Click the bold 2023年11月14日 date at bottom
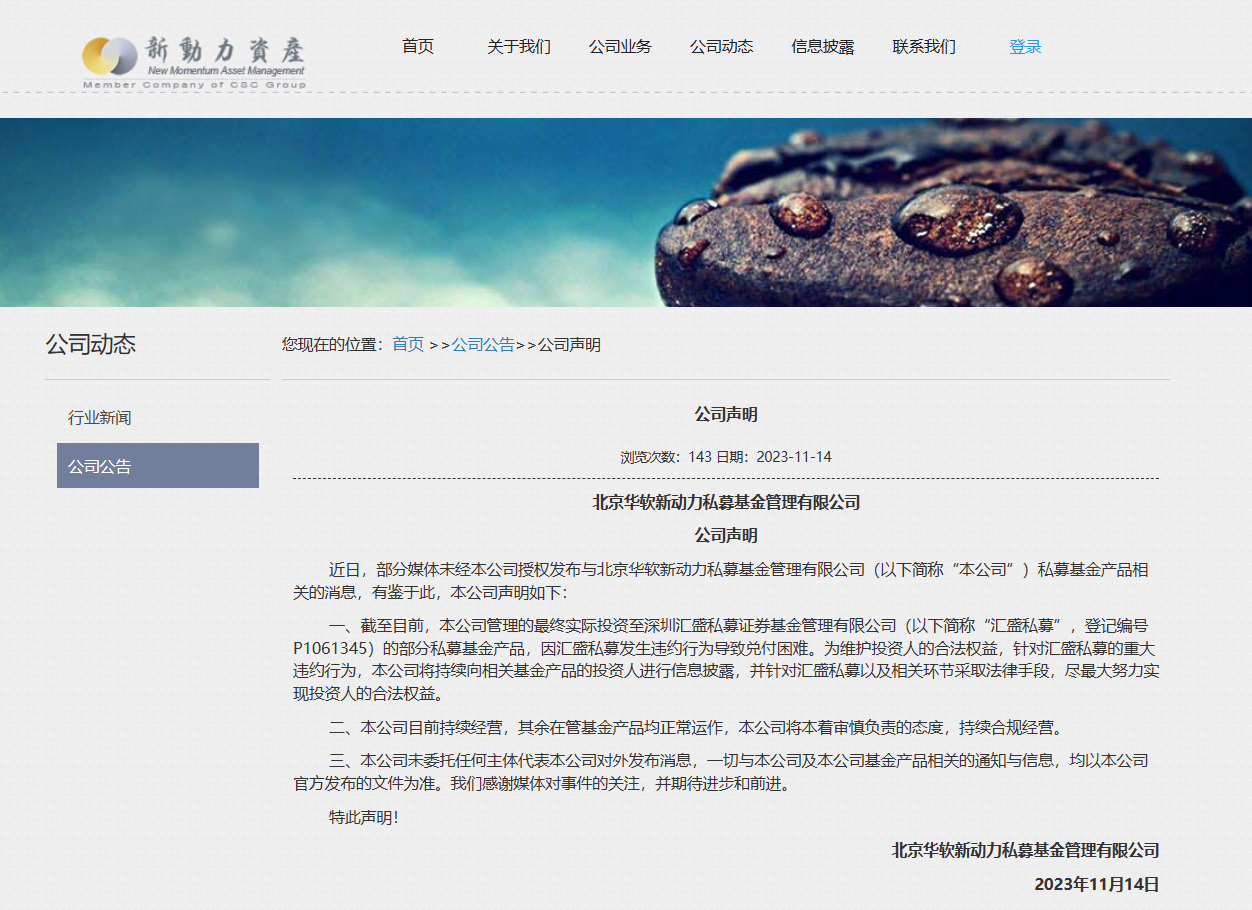The width and height of the screenshot is (1252, 910). 1096,884
